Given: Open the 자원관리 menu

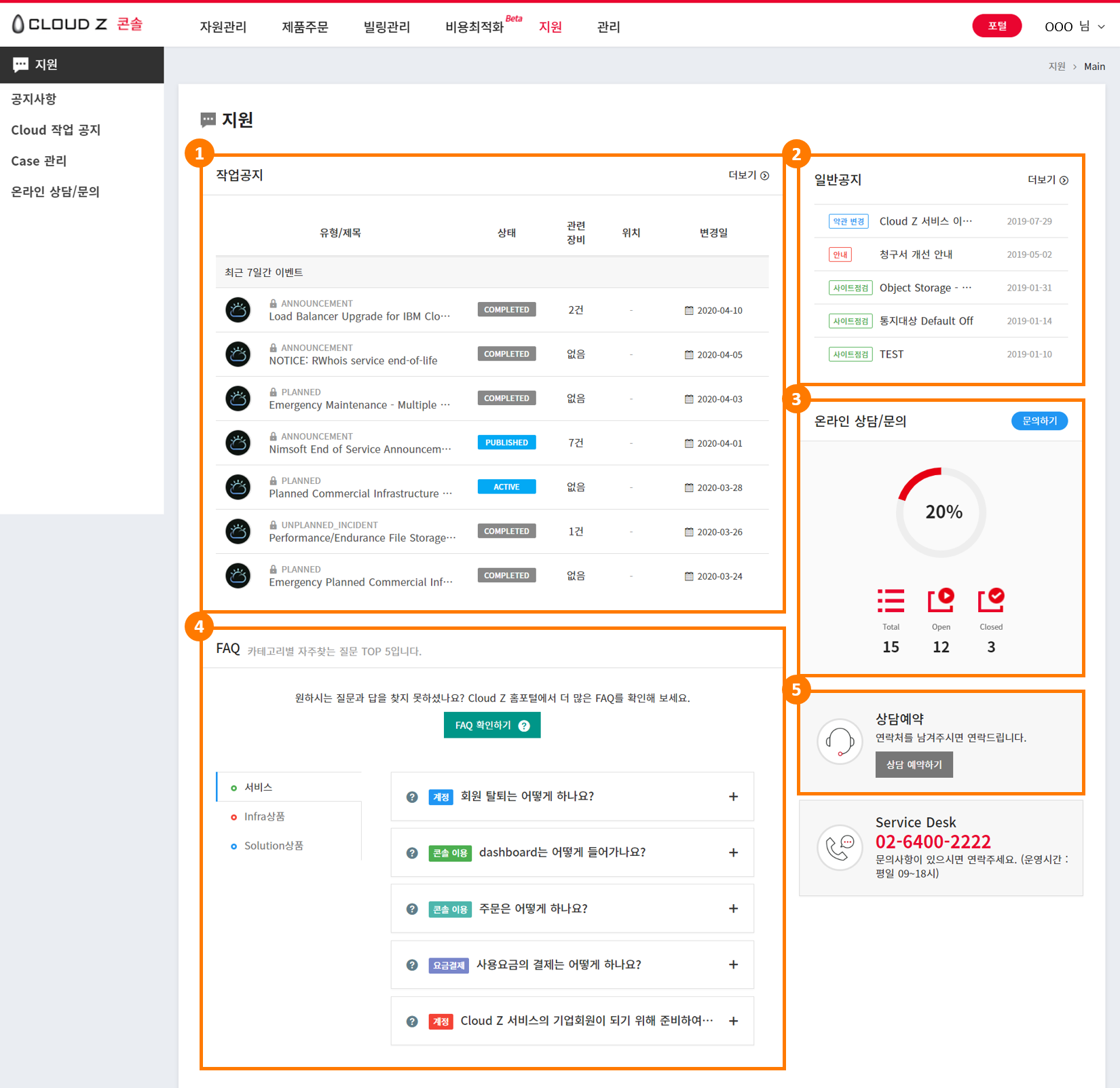Looking at the screenshot, I should coord(223,27).
